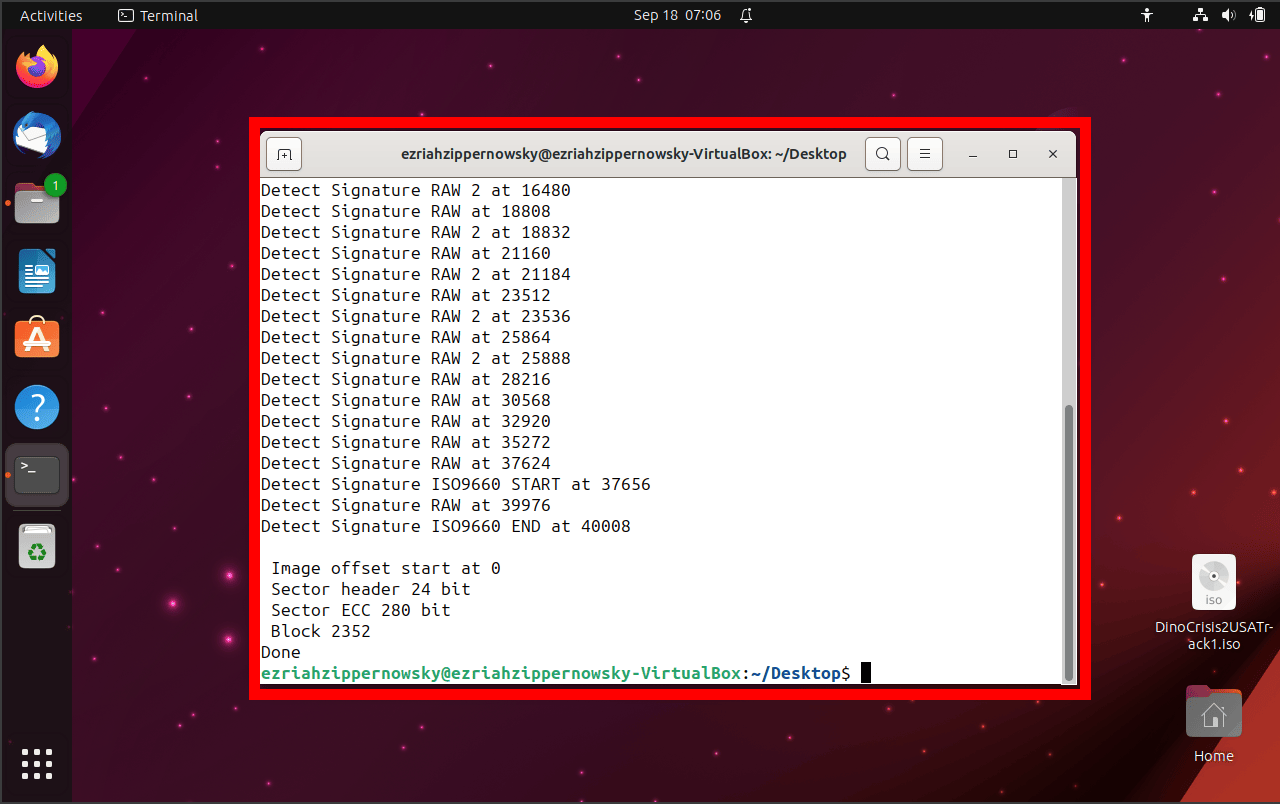Open a new terminal tab
The height and width of the screenshot is (804, 1280).
pyautogui.click(x=283, y=154)
